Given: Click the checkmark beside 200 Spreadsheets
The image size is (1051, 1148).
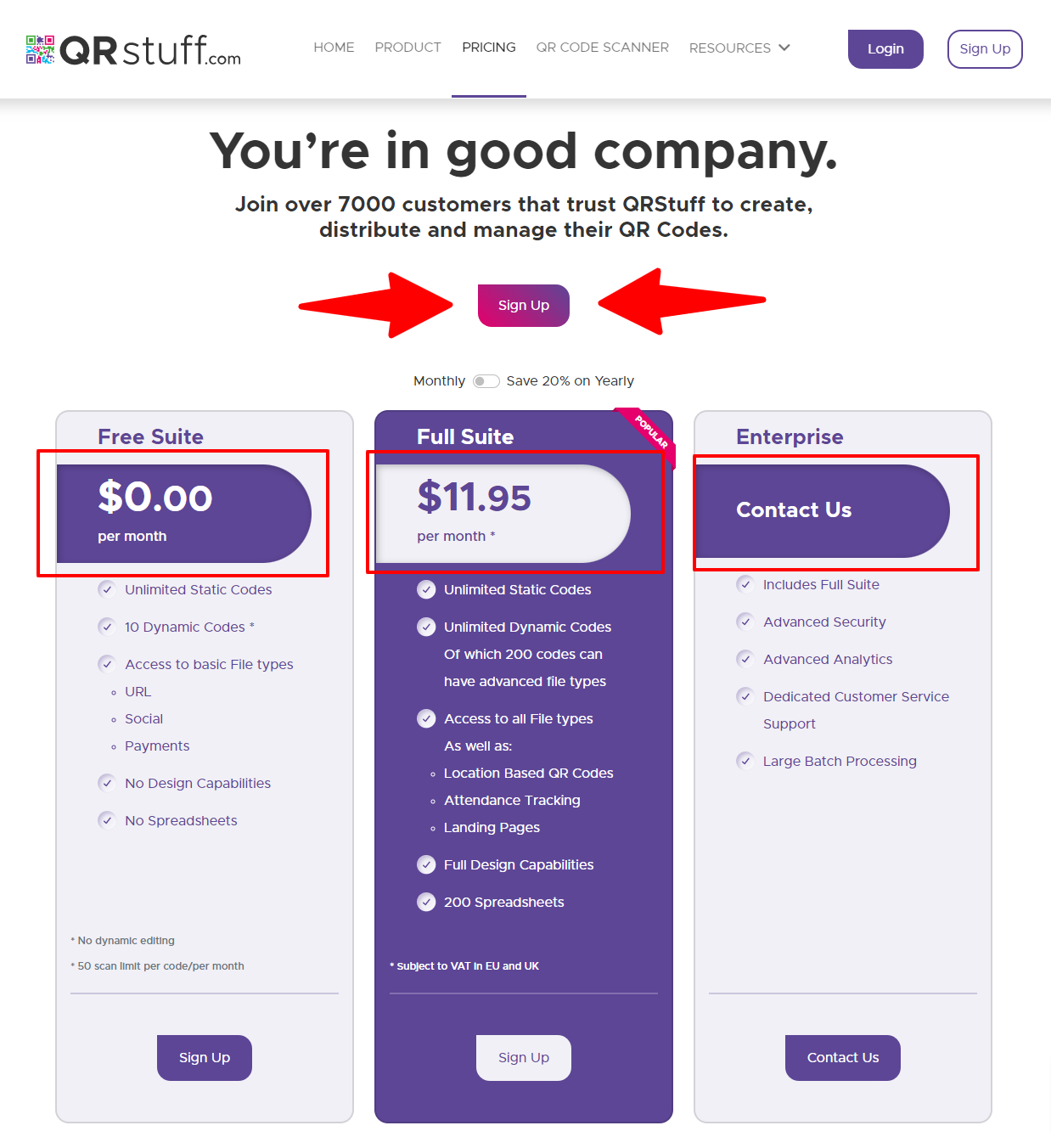Looking at the screenshot, I should [x=426, y=902].
